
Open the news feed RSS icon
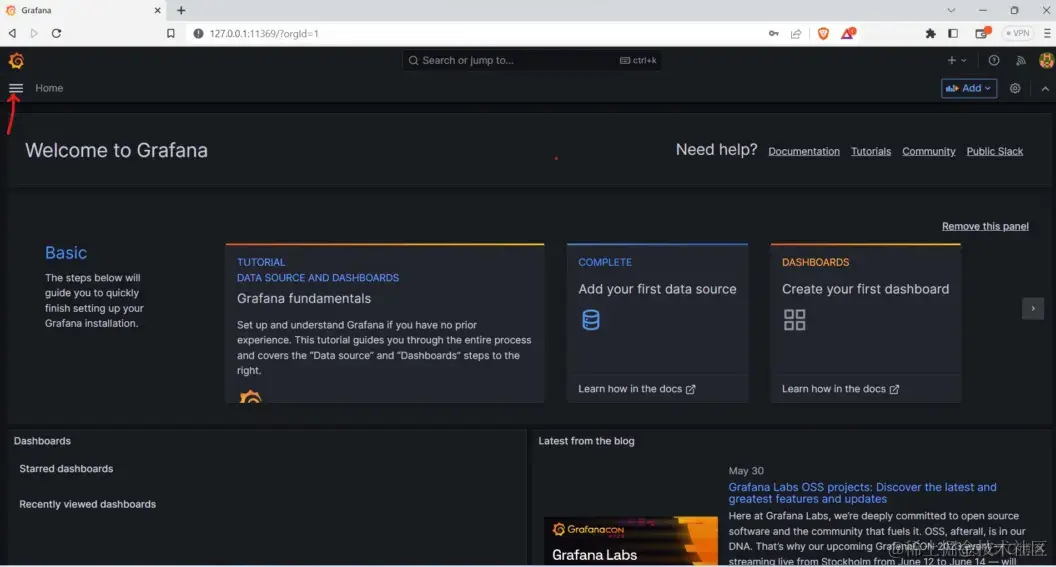pyautogui.click(x=1021, y=61)
